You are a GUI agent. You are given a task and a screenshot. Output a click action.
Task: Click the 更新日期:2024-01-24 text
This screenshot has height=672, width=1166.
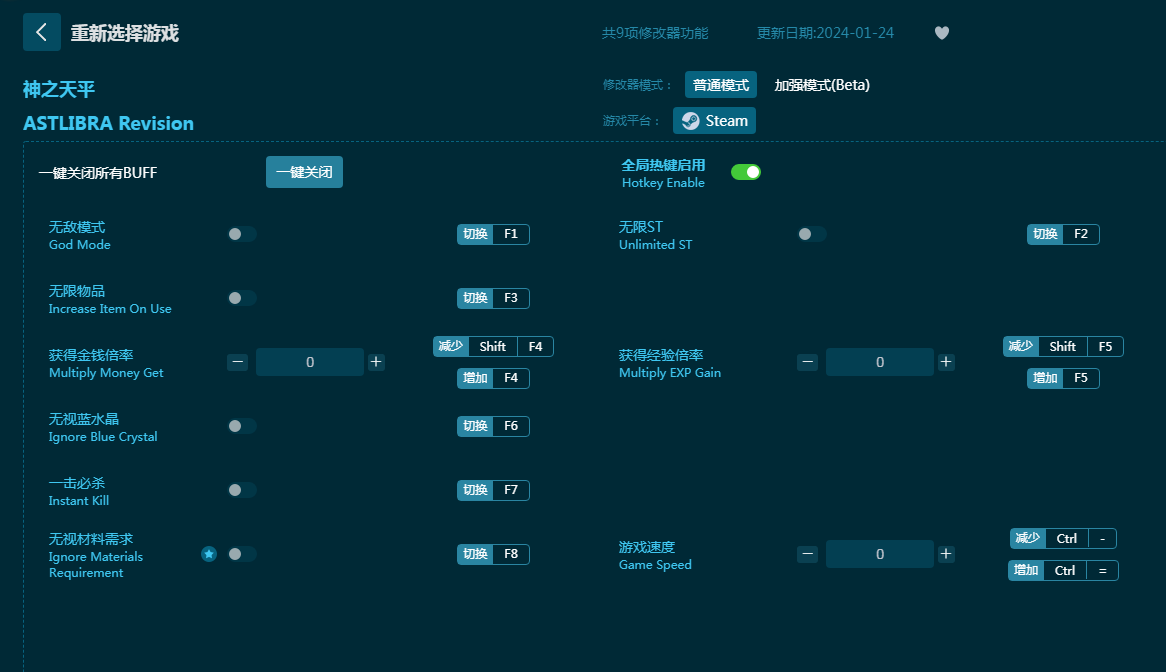825,33
